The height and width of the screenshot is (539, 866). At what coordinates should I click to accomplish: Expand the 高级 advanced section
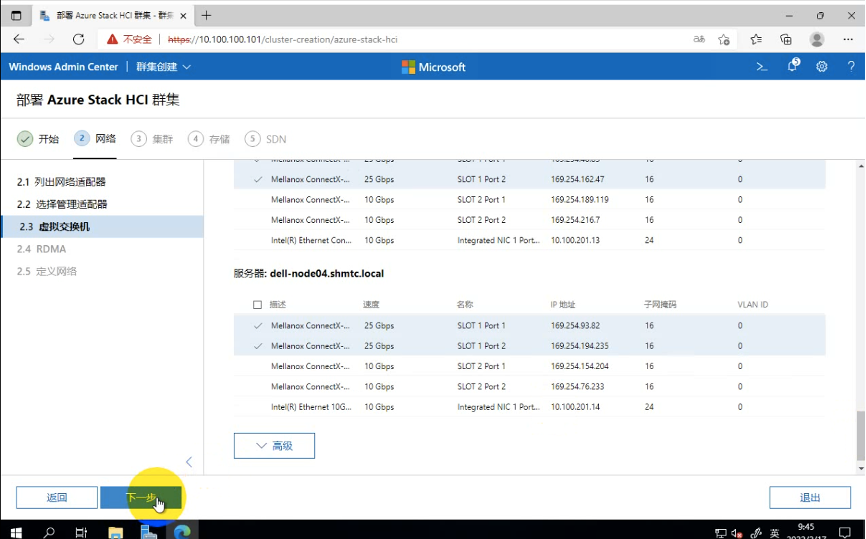coord(274,446)
